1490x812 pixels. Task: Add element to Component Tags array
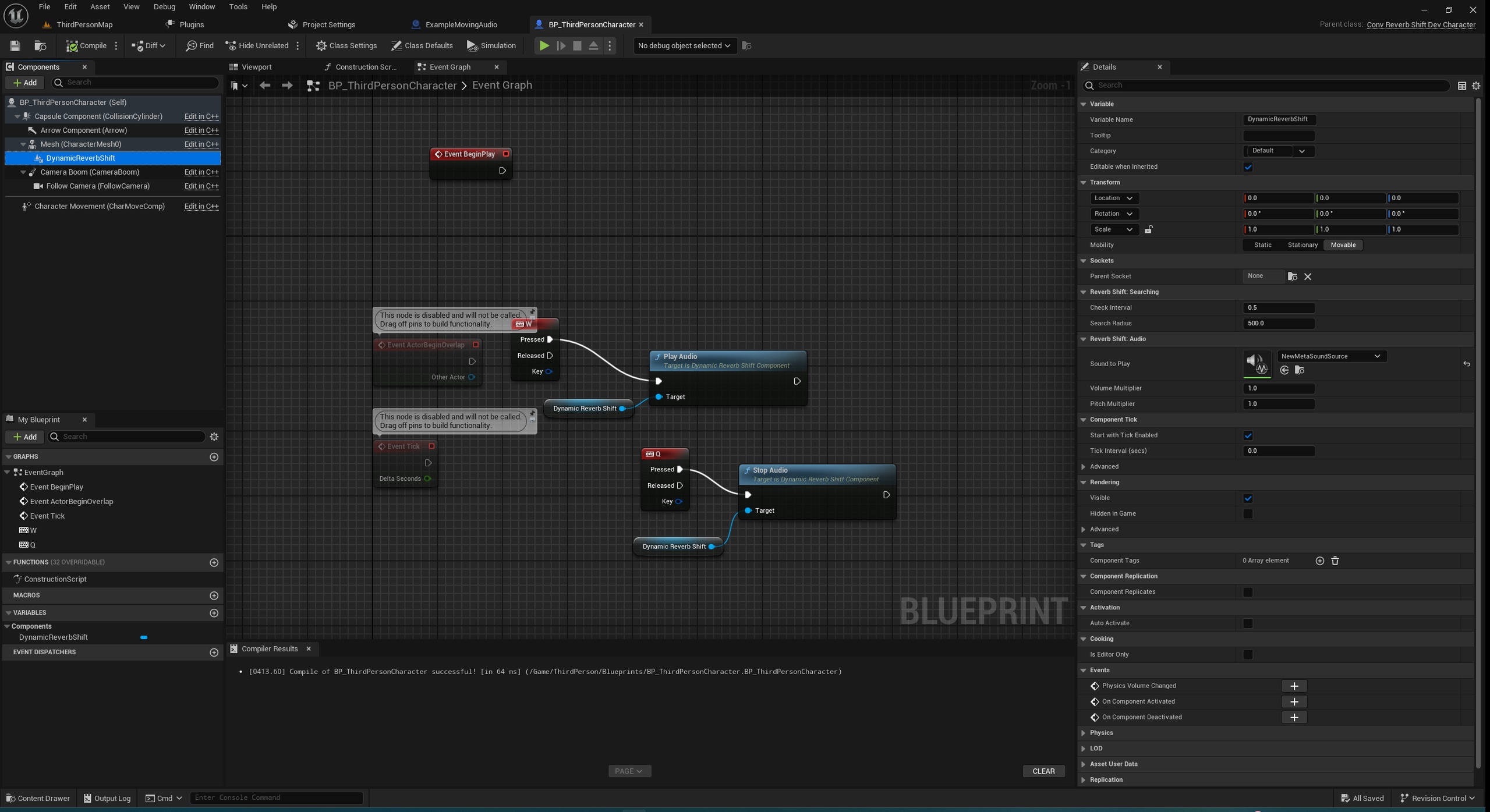(1319, 561)
